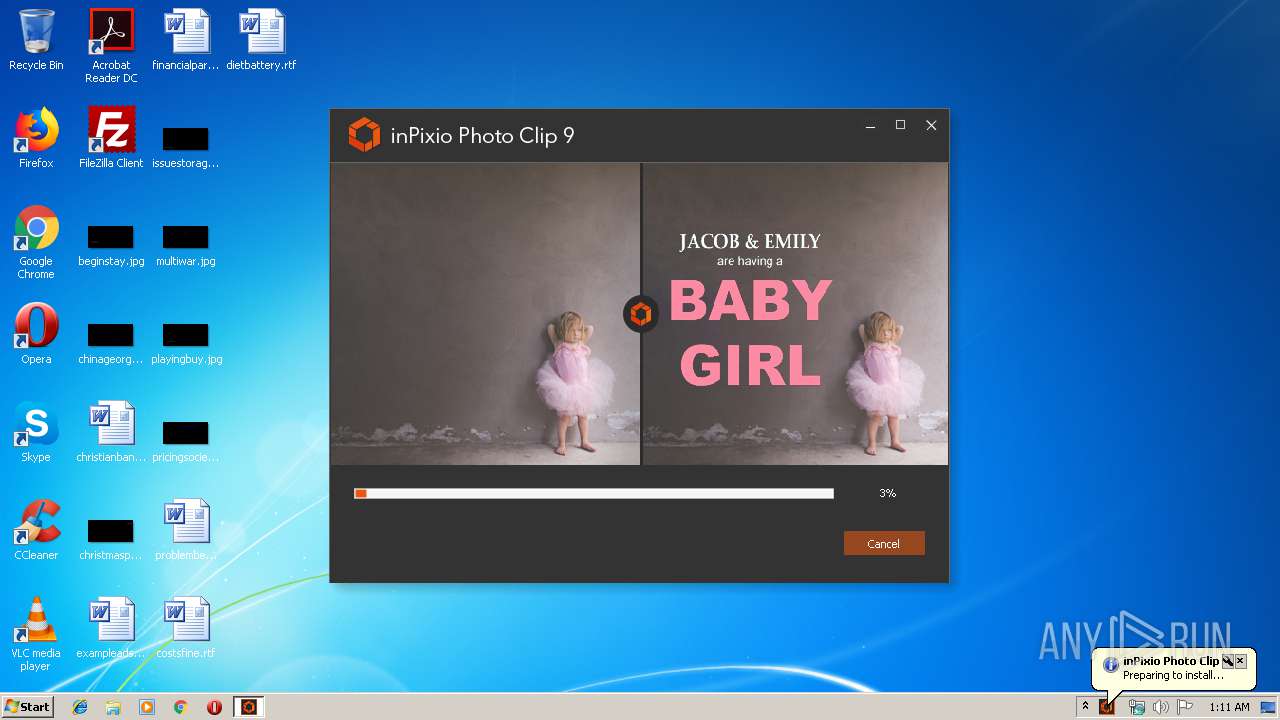Select costsfine.rtf desktop file

[186, 628]
